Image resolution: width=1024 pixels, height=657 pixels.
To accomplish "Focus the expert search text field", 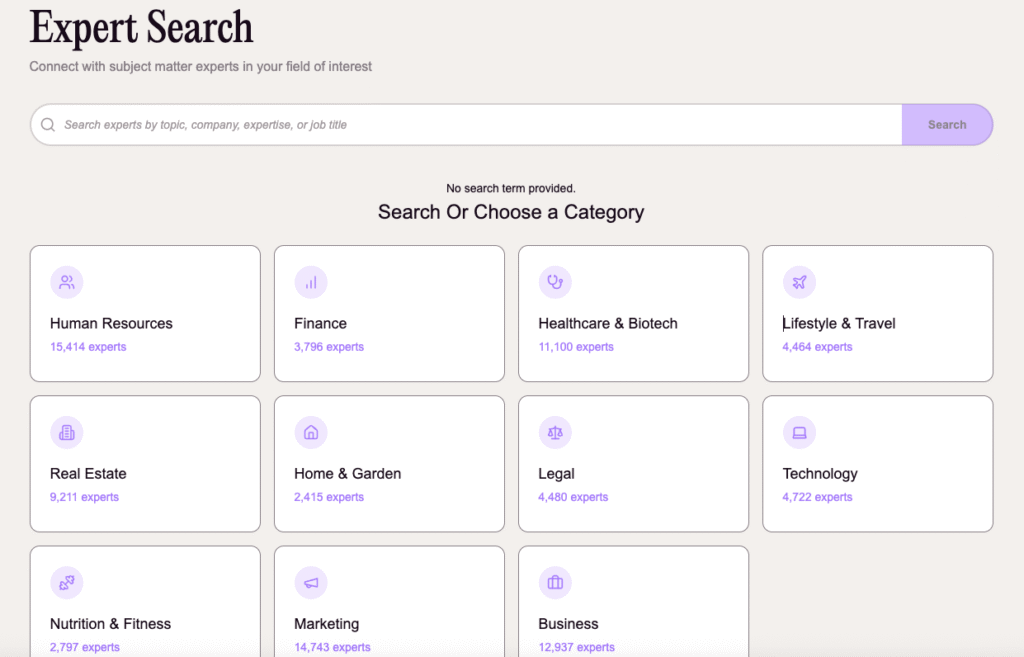I will click(470, 125).
